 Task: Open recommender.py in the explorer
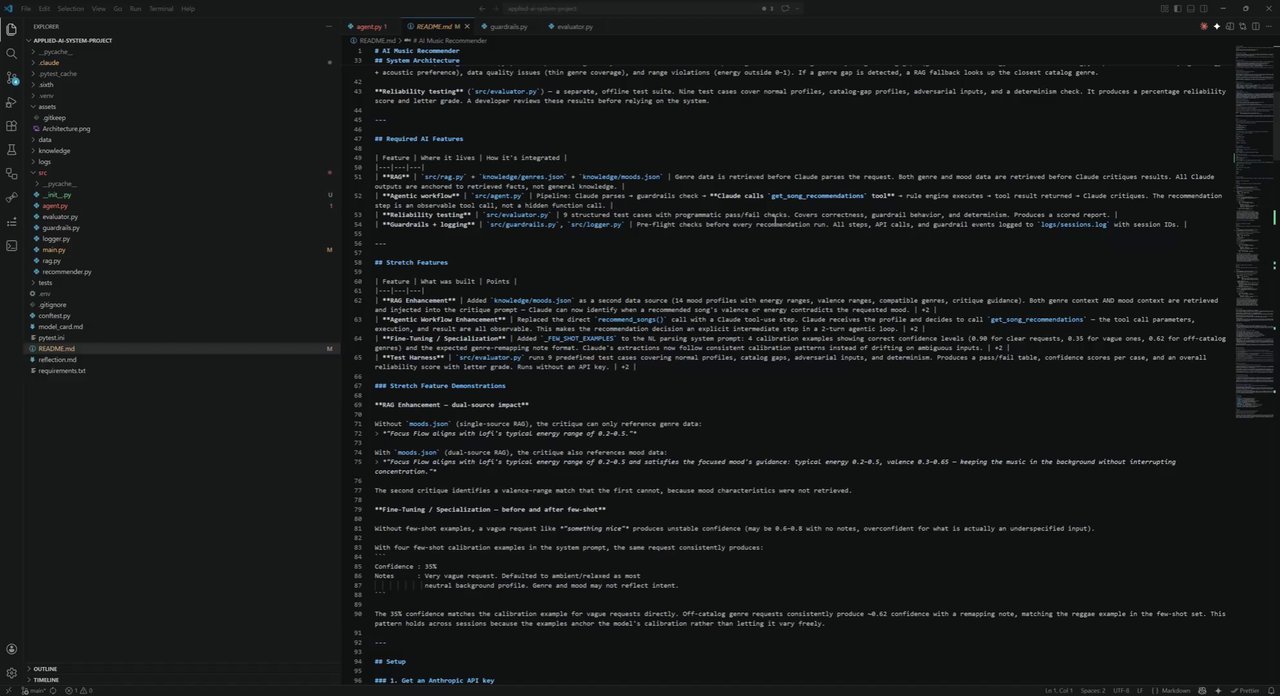point(67,272)
